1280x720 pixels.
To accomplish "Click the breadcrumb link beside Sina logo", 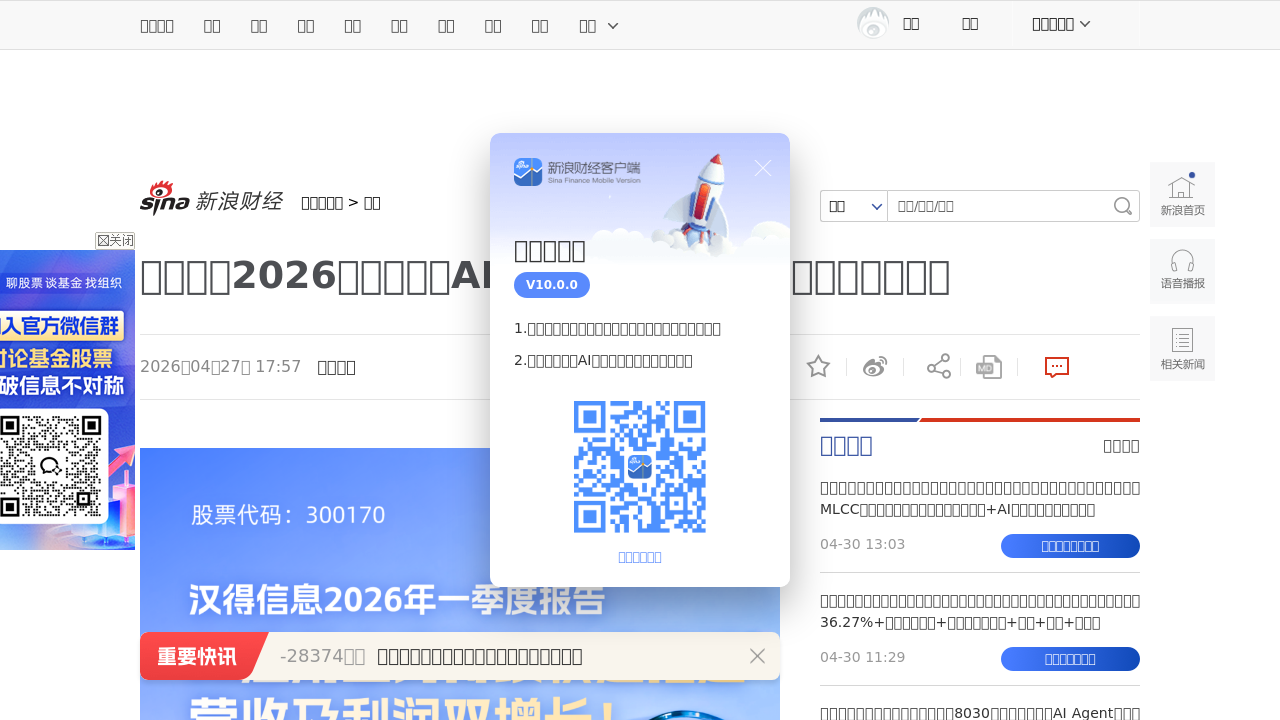I will pyautogui.click(x=322, y=203).
